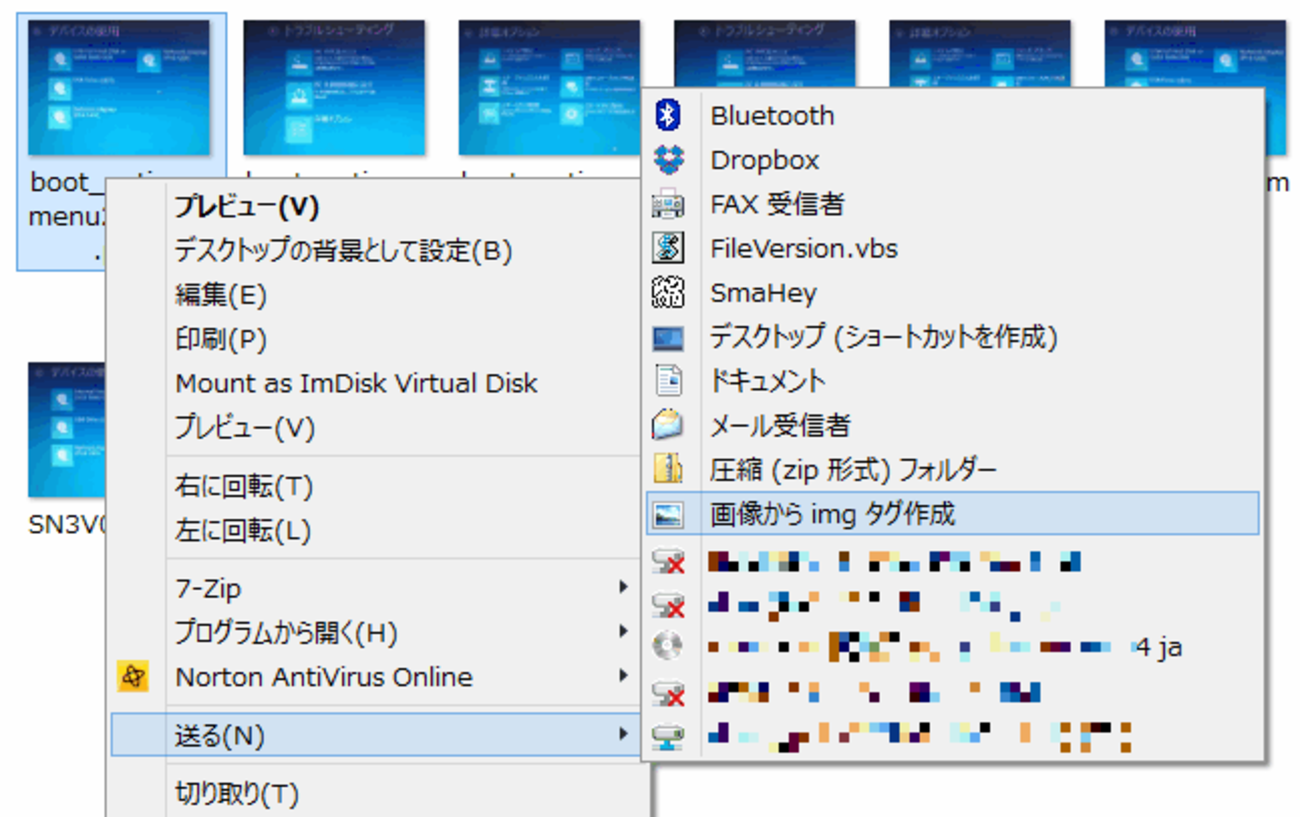Choose the bold プレビュー(V) default entry
The width and height of the screenshot is (1300, 817).
tap(247, 207)
